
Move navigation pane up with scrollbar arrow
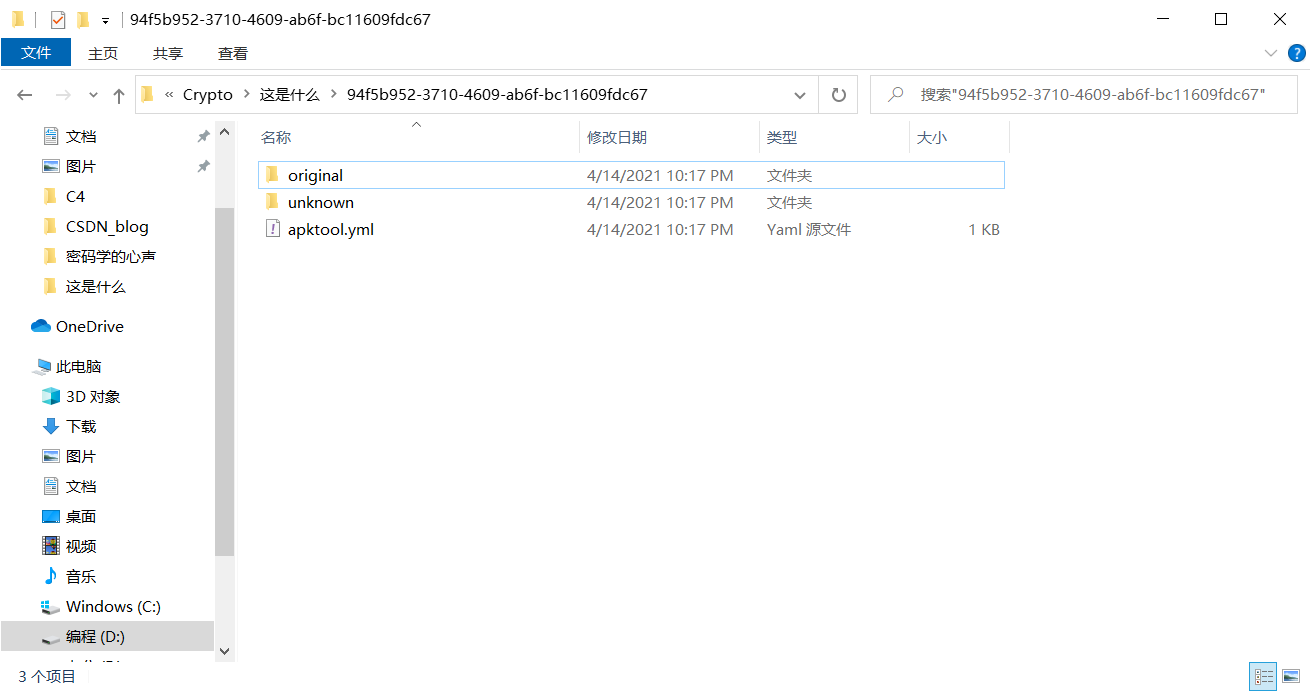224,132
